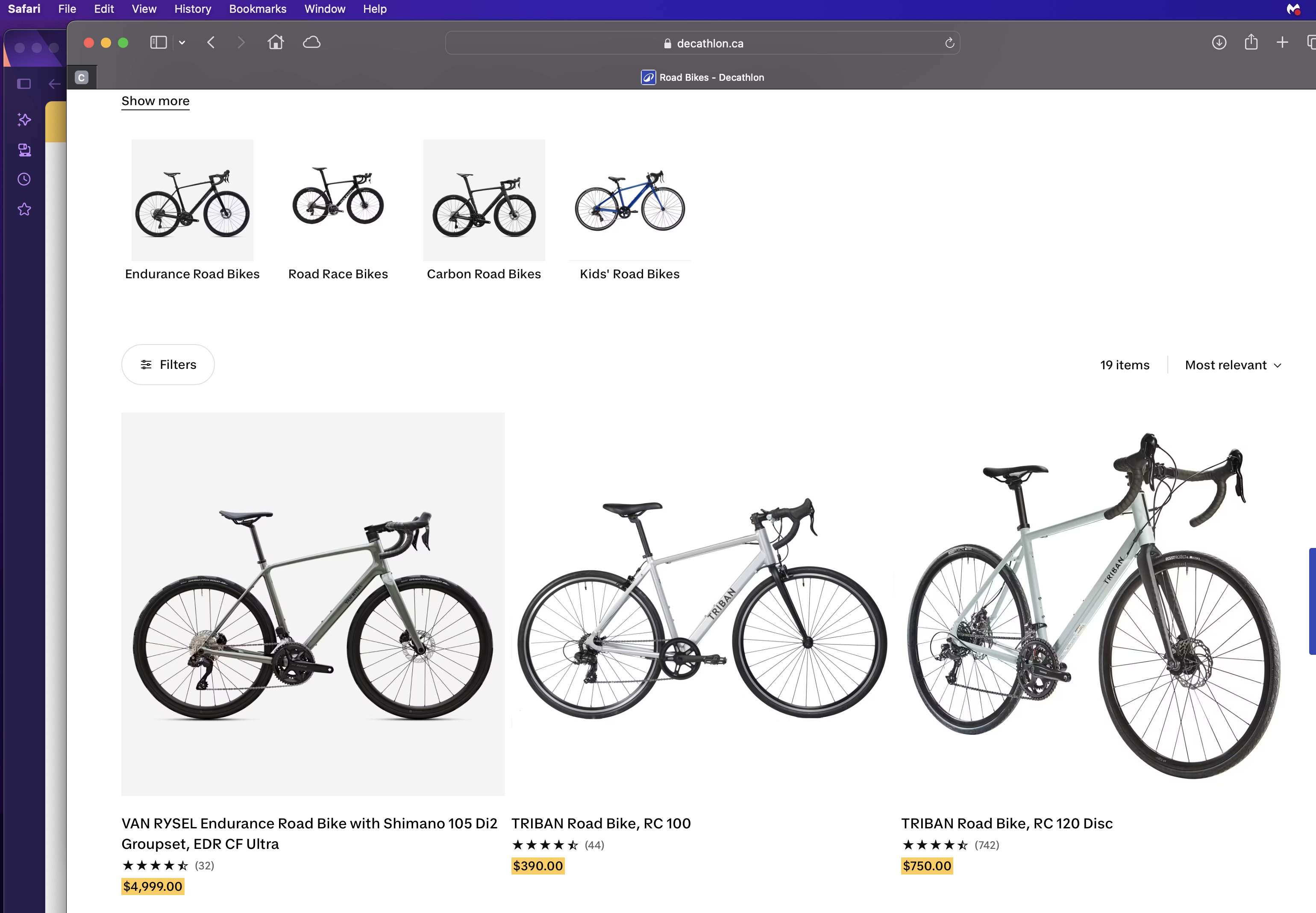Click the back arrow in background window
The image size is (1316, 913).
pos(54,84)
